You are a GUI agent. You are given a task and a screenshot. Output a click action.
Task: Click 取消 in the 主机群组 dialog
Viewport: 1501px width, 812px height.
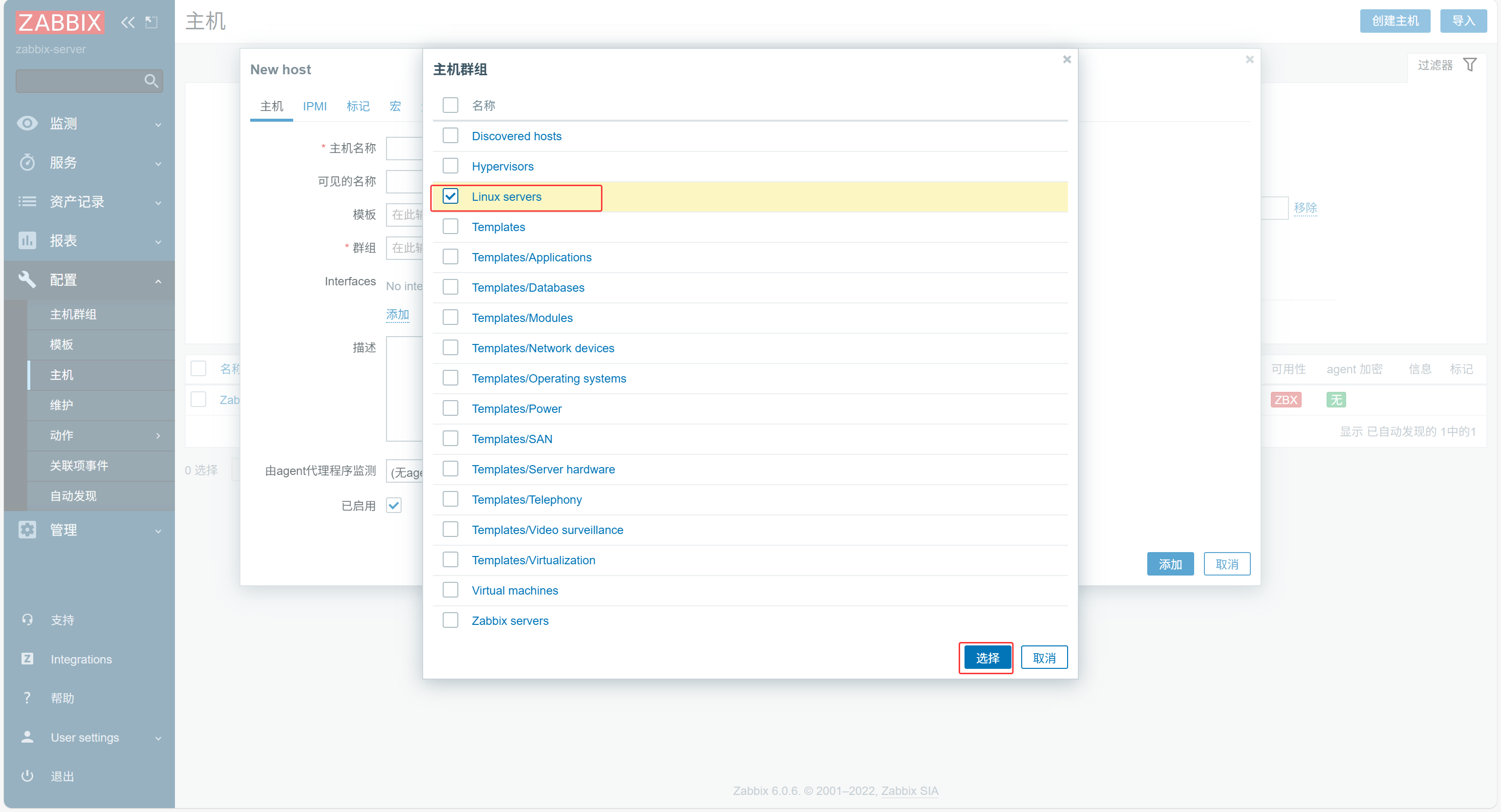1044,658
